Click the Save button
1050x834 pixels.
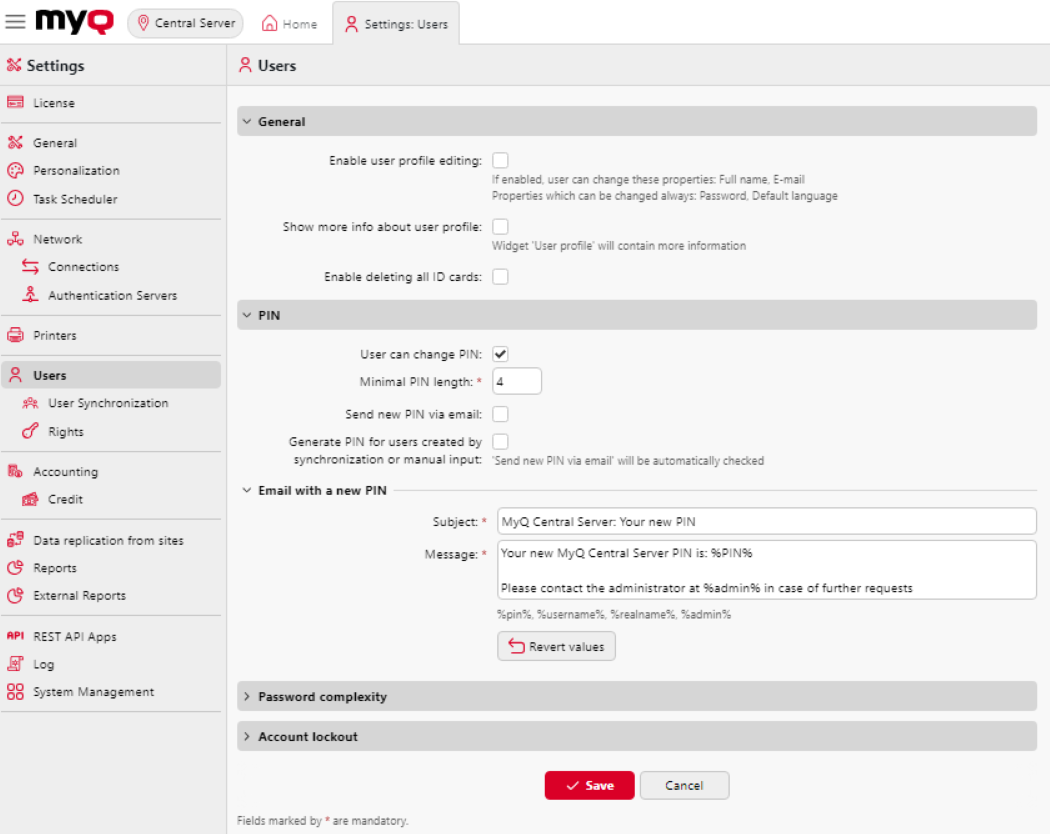[x=589, y=785]
